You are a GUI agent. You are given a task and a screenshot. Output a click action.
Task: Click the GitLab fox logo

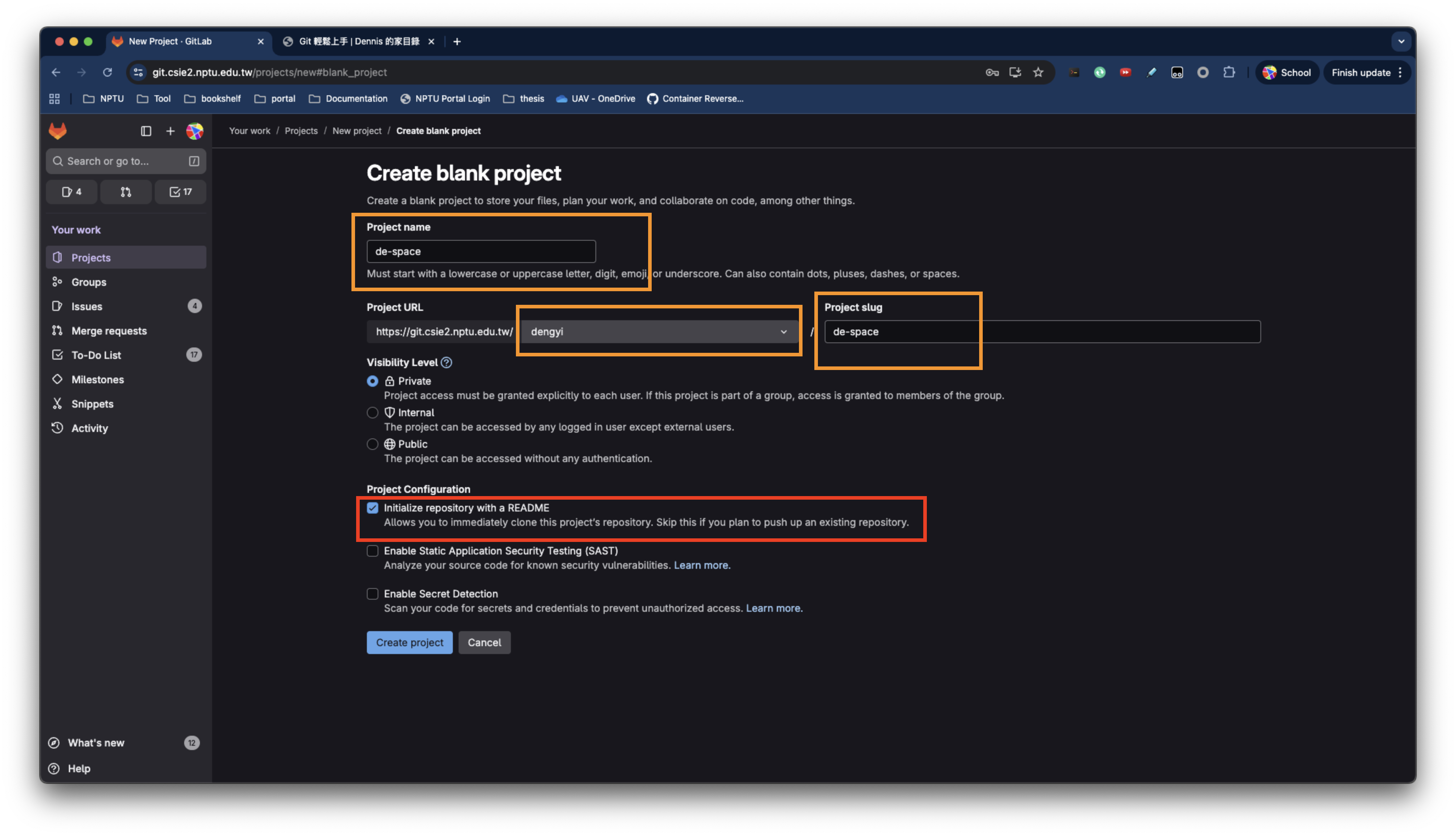[x=57, y=131]
